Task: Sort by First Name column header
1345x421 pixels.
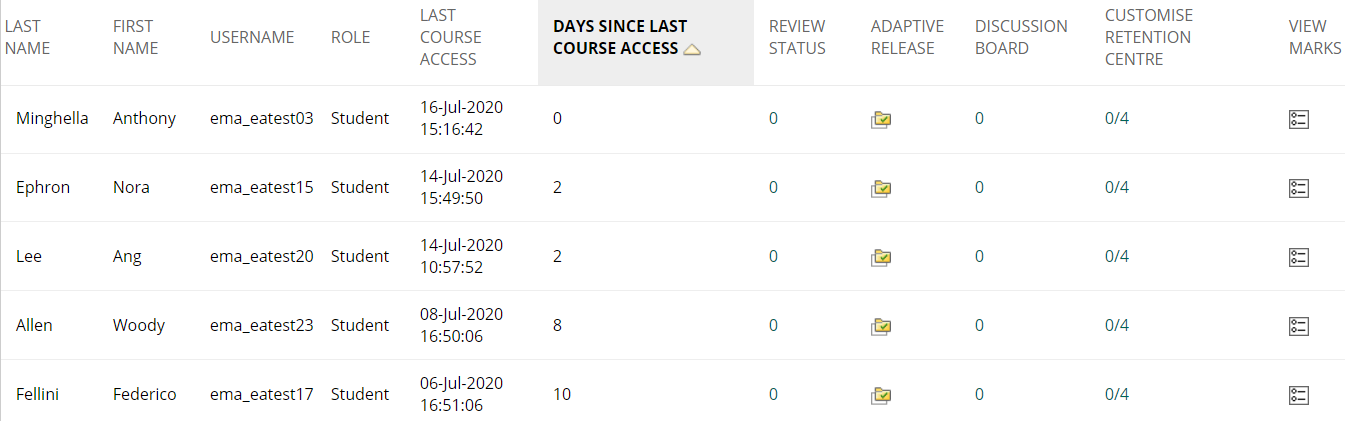Action: (x=135, y=37)
